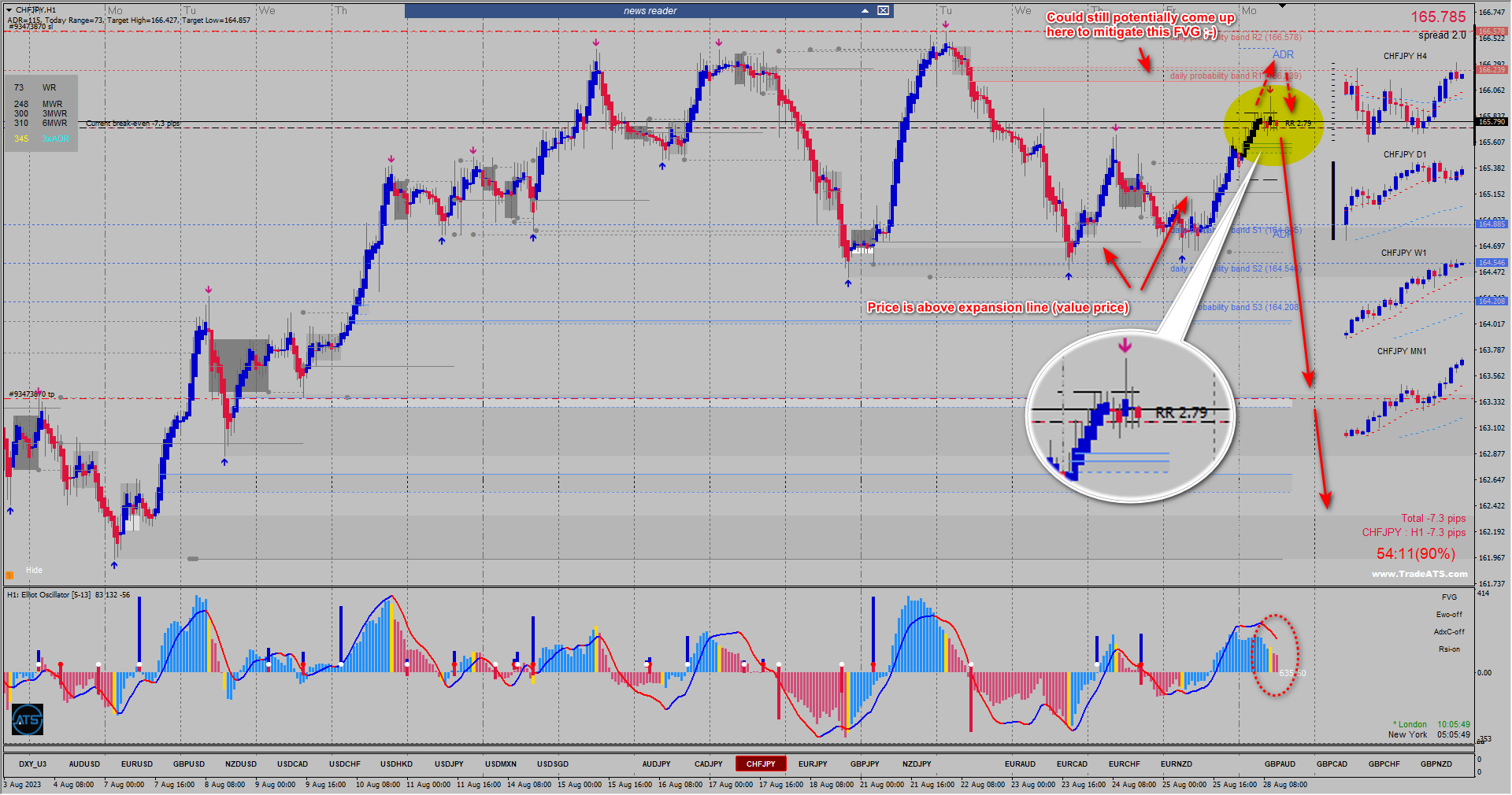The image size is (1512, 795).
Task: Select the USDMXN symbol button
Action: (501, 764)
